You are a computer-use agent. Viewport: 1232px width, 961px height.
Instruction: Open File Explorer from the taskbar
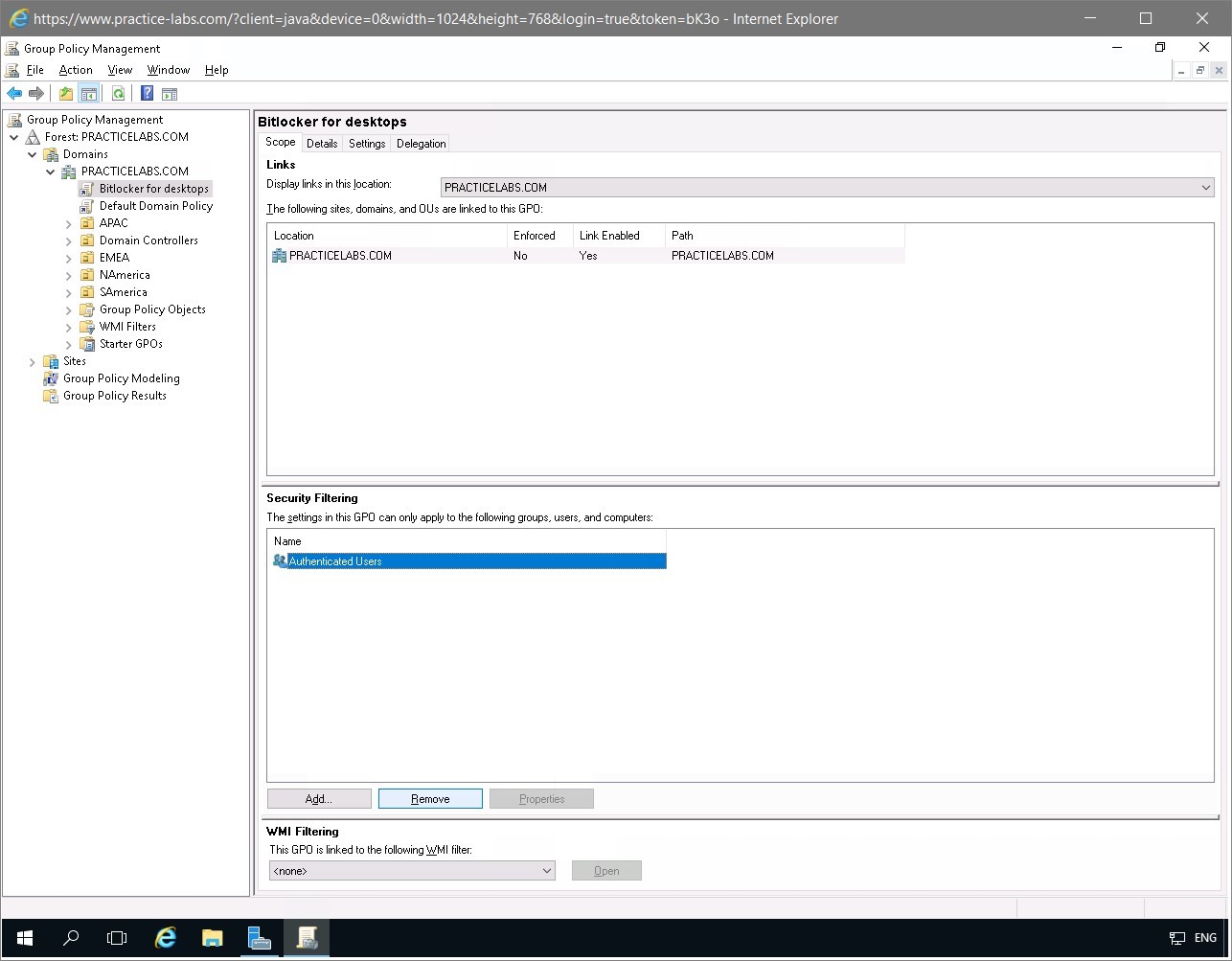[212, 938]
